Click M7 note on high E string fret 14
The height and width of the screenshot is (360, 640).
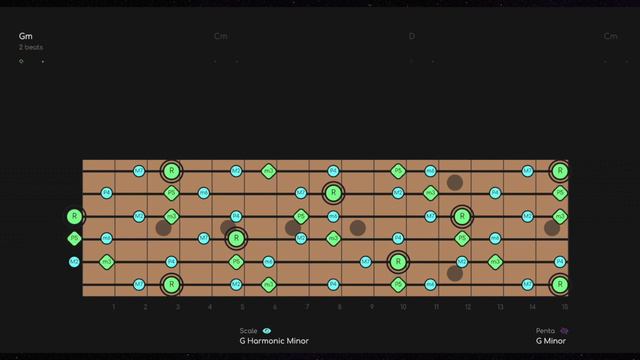(x=527, y=171)
